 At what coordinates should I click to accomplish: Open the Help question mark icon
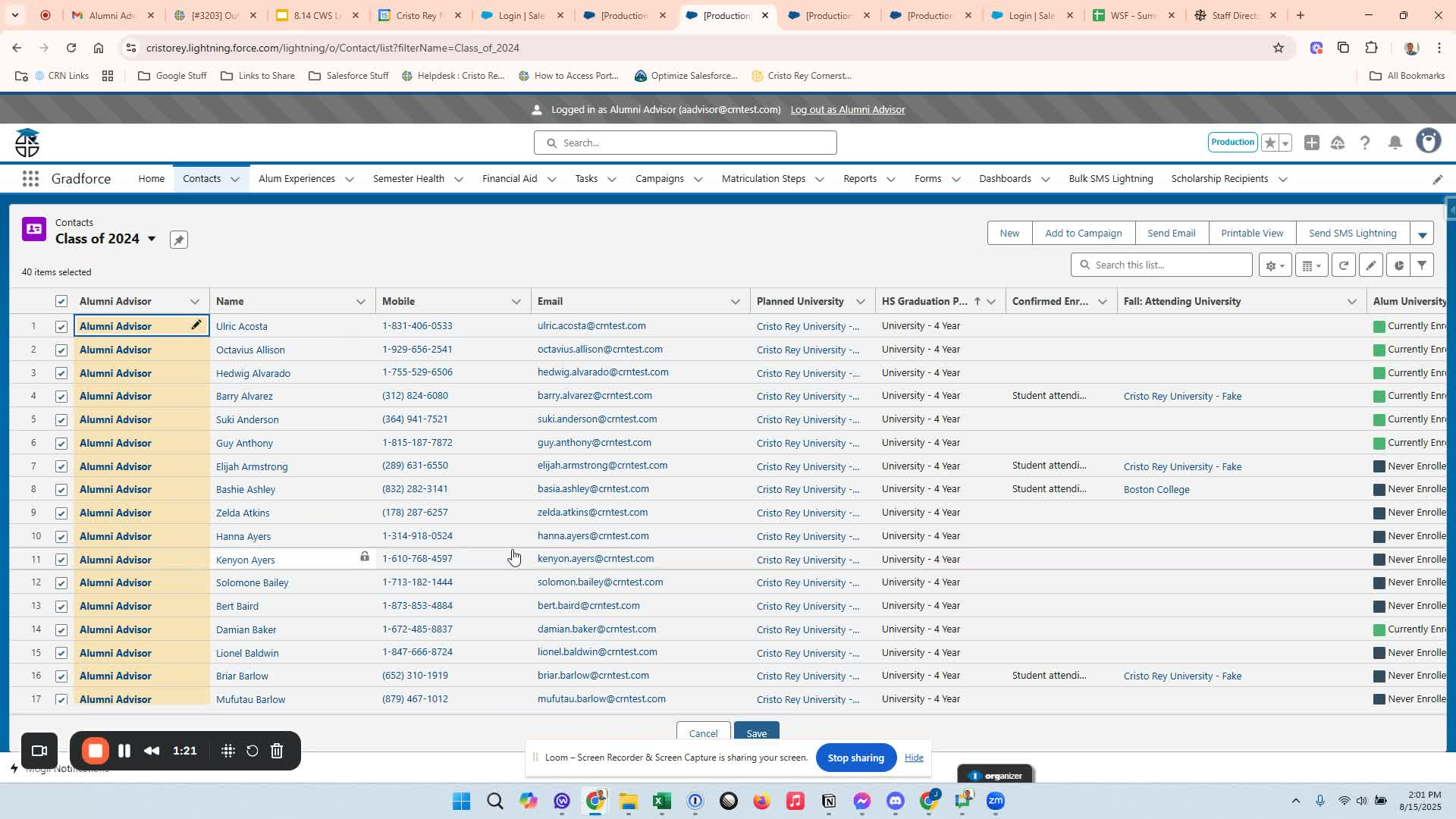pyautogui.click(x=1365, y=143)
